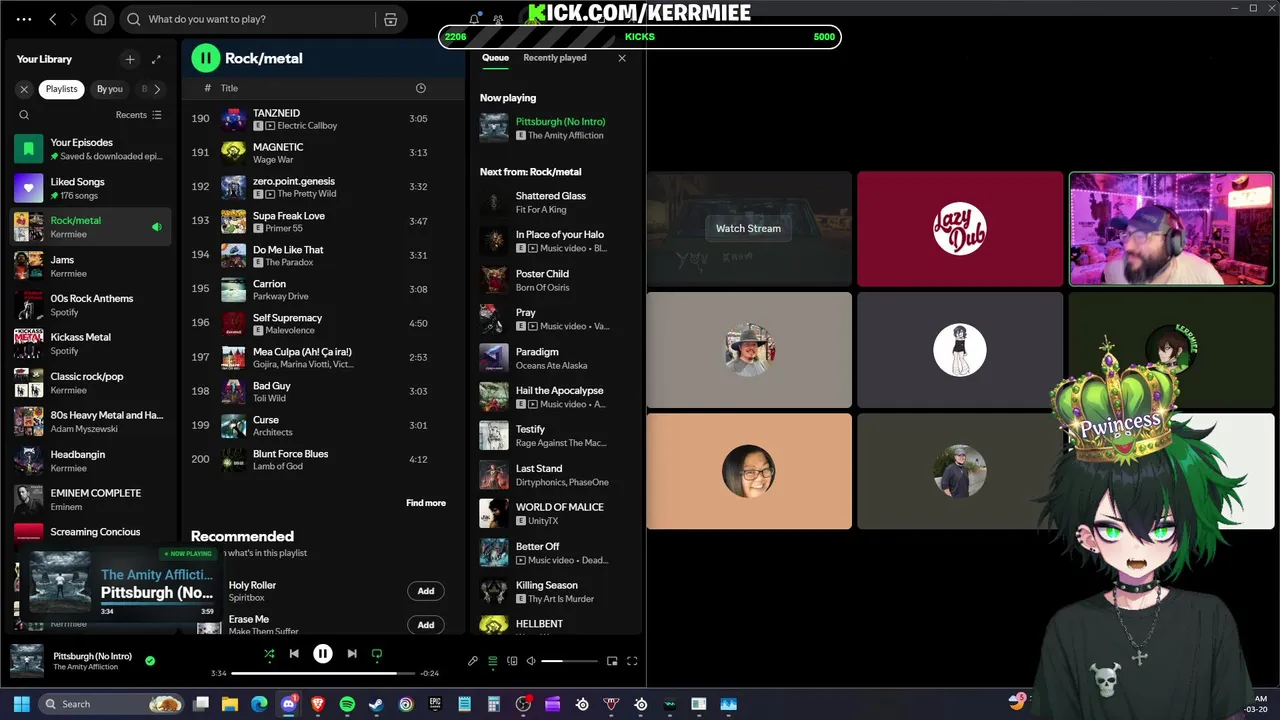Viewport: 1280px width, 720px height.
Task: Expand Your Library panel
Action: [x=156, y=59]
